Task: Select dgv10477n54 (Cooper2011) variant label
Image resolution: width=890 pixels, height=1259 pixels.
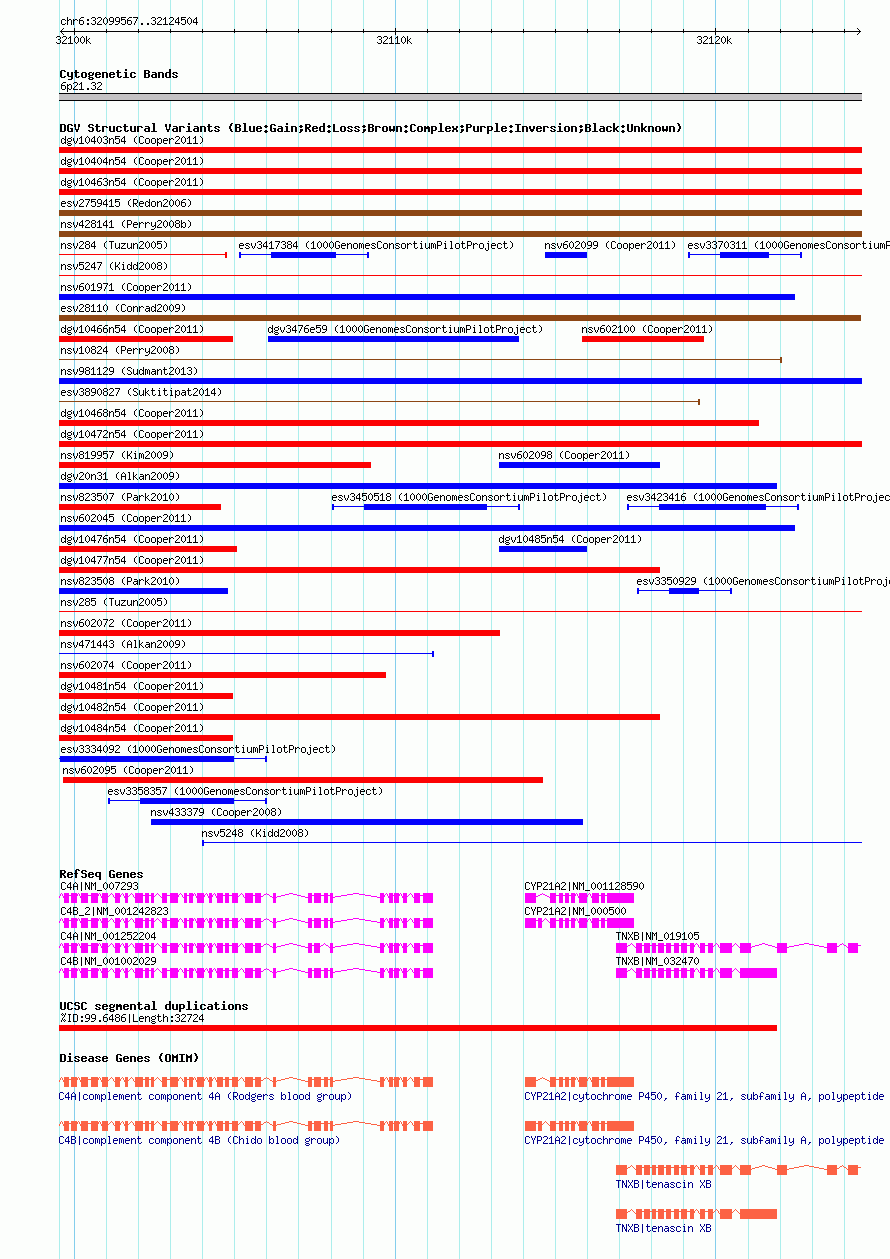Action: [x=132, y=560]
